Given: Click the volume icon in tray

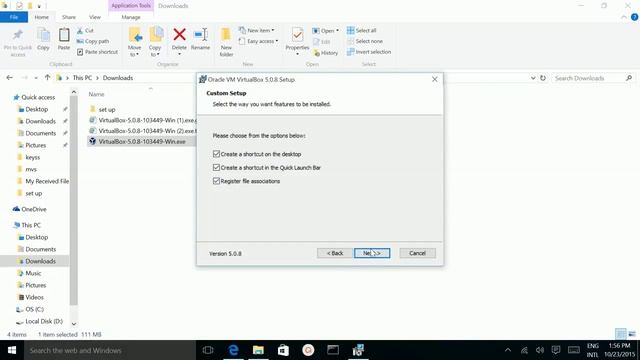Looking at the screenshot, I should [x=540, y=350].
